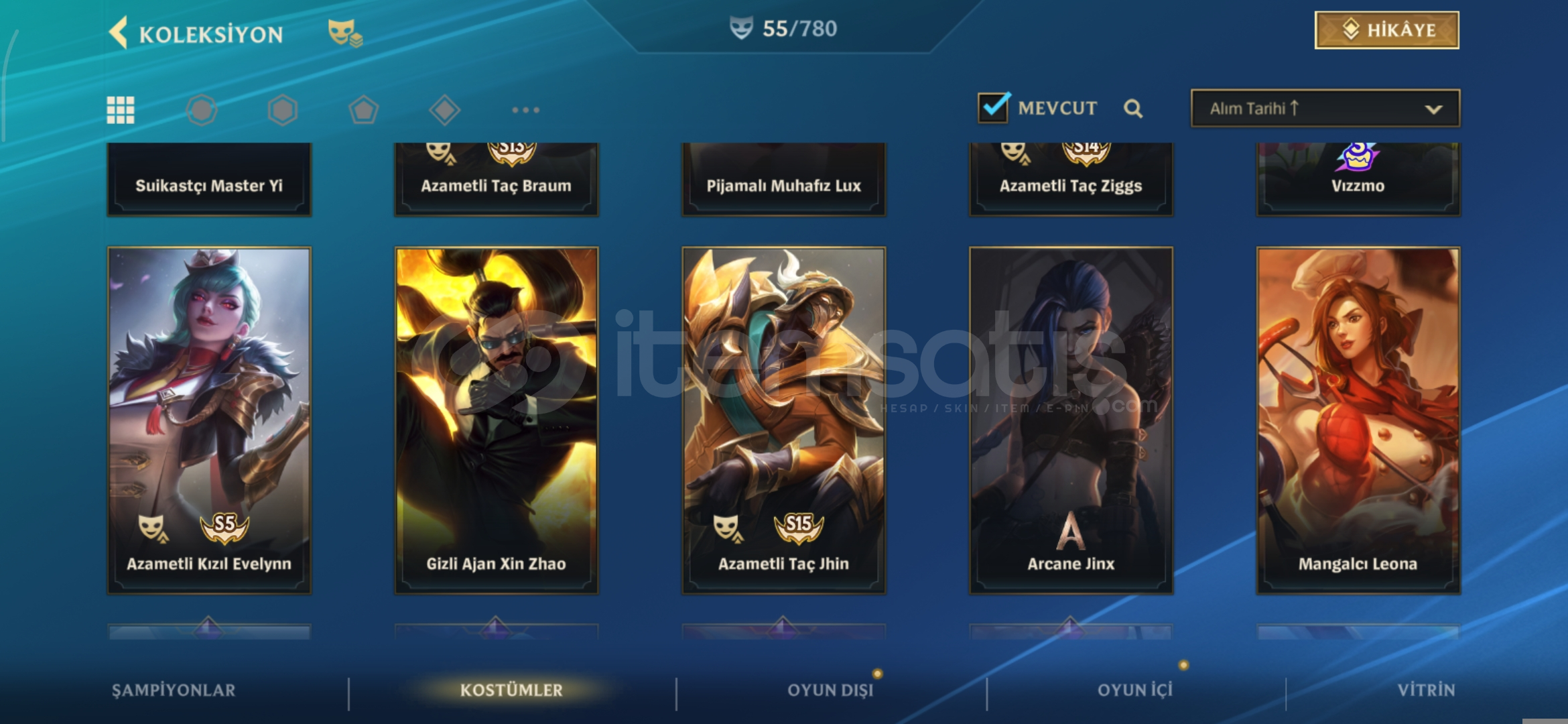The height and width of the screenshot is (724, 1568).
Task: Select the all-skins grid filter icon
Action: 121,110
